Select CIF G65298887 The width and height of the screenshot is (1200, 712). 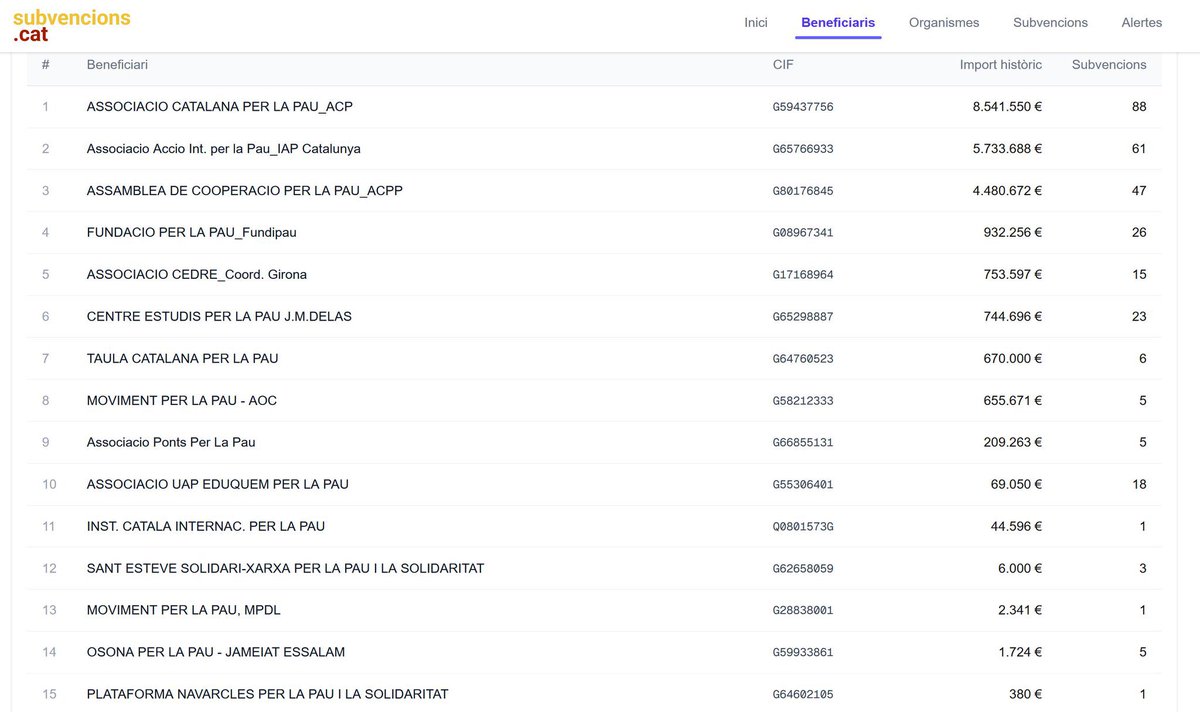click(803, 317)
